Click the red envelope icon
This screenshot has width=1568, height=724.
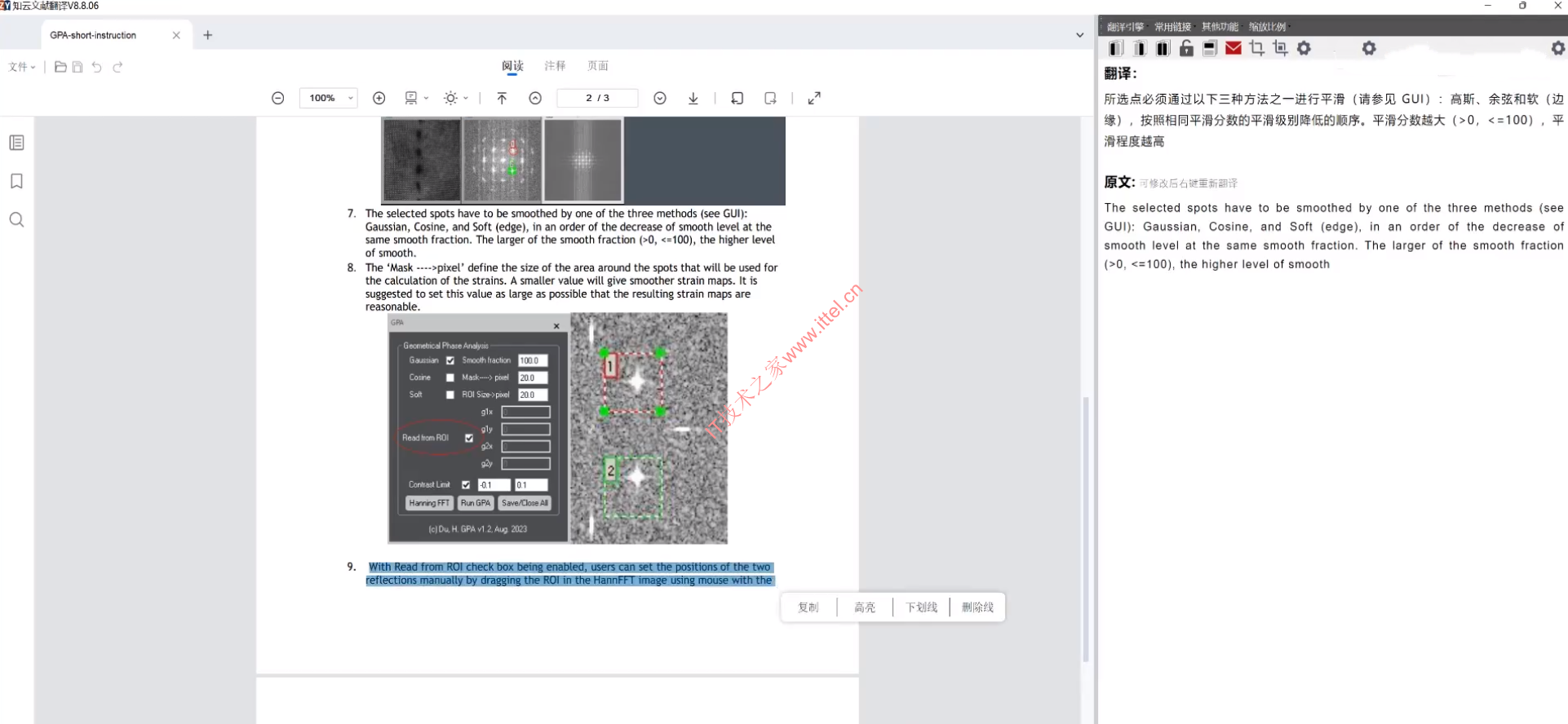[1234, 49]
